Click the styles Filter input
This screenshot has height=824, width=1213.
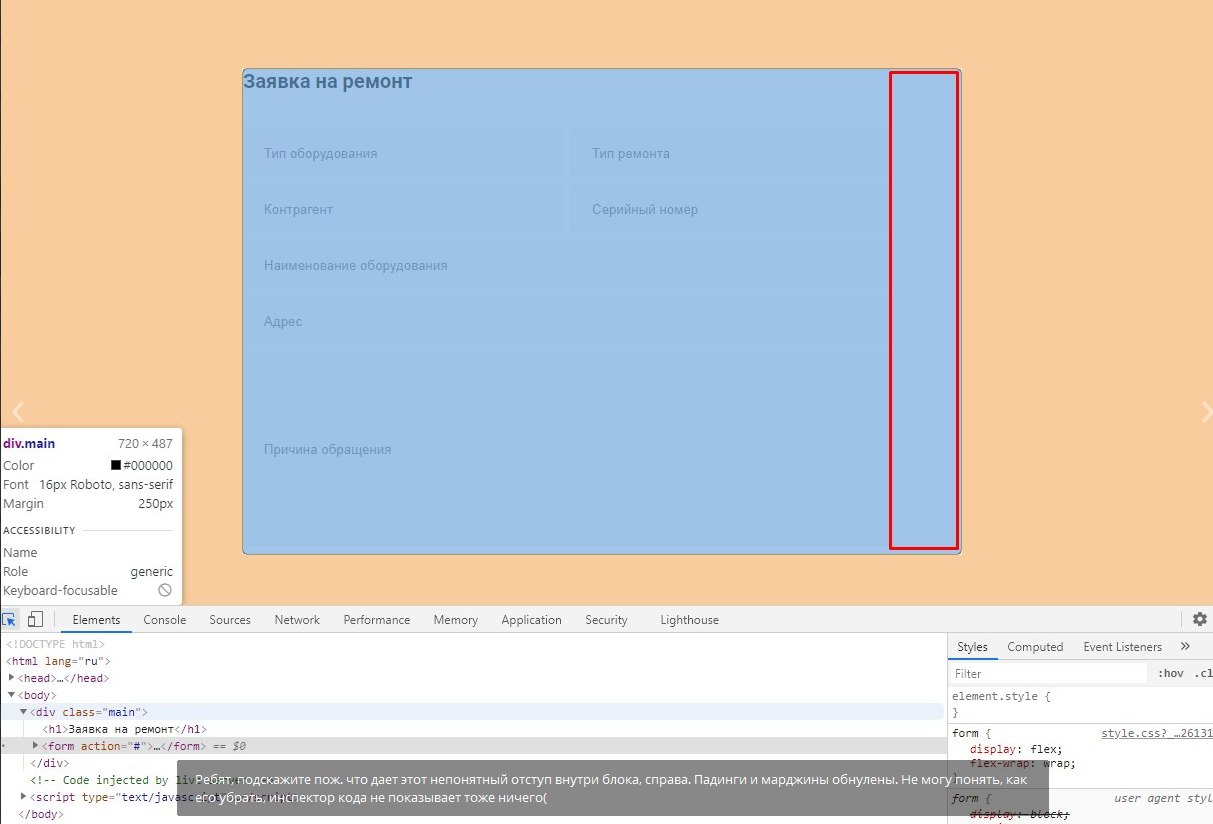click(1048, 673)
